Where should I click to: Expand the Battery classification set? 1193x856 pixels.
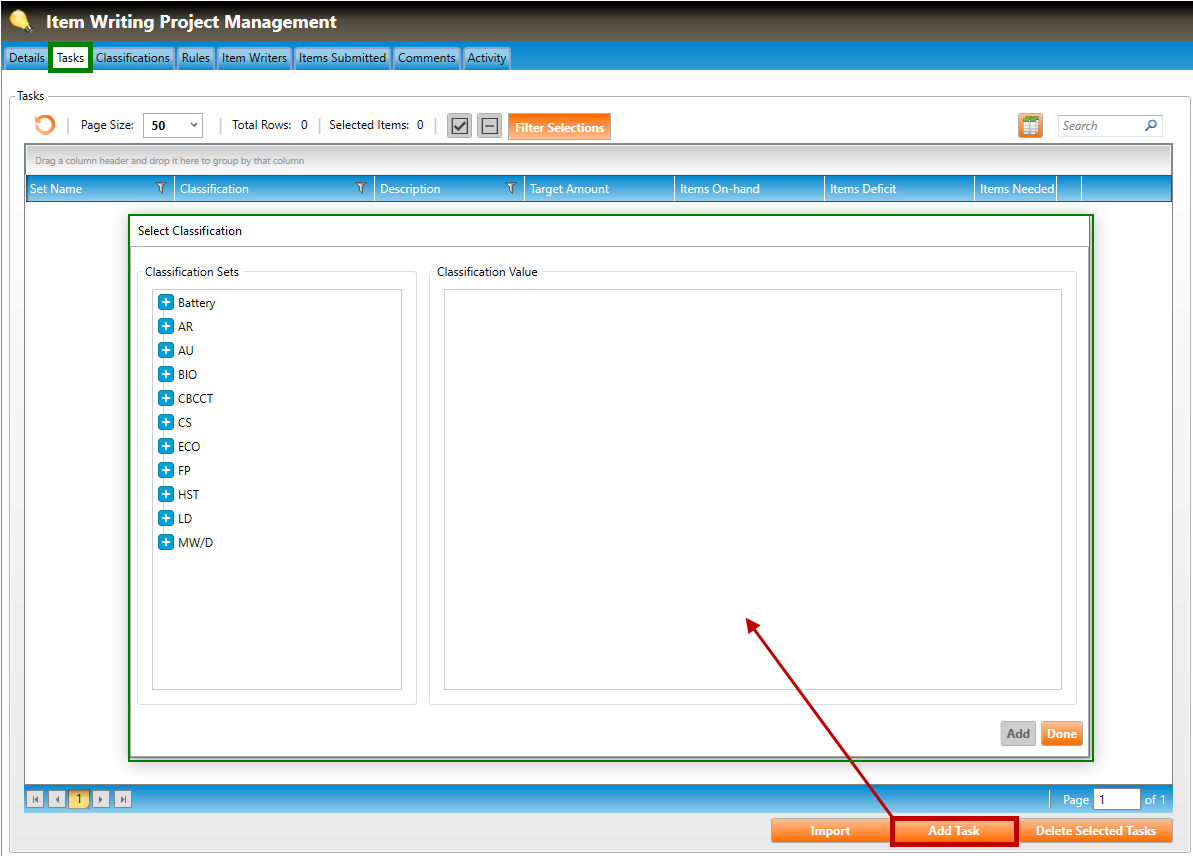[x=166, y=302]
